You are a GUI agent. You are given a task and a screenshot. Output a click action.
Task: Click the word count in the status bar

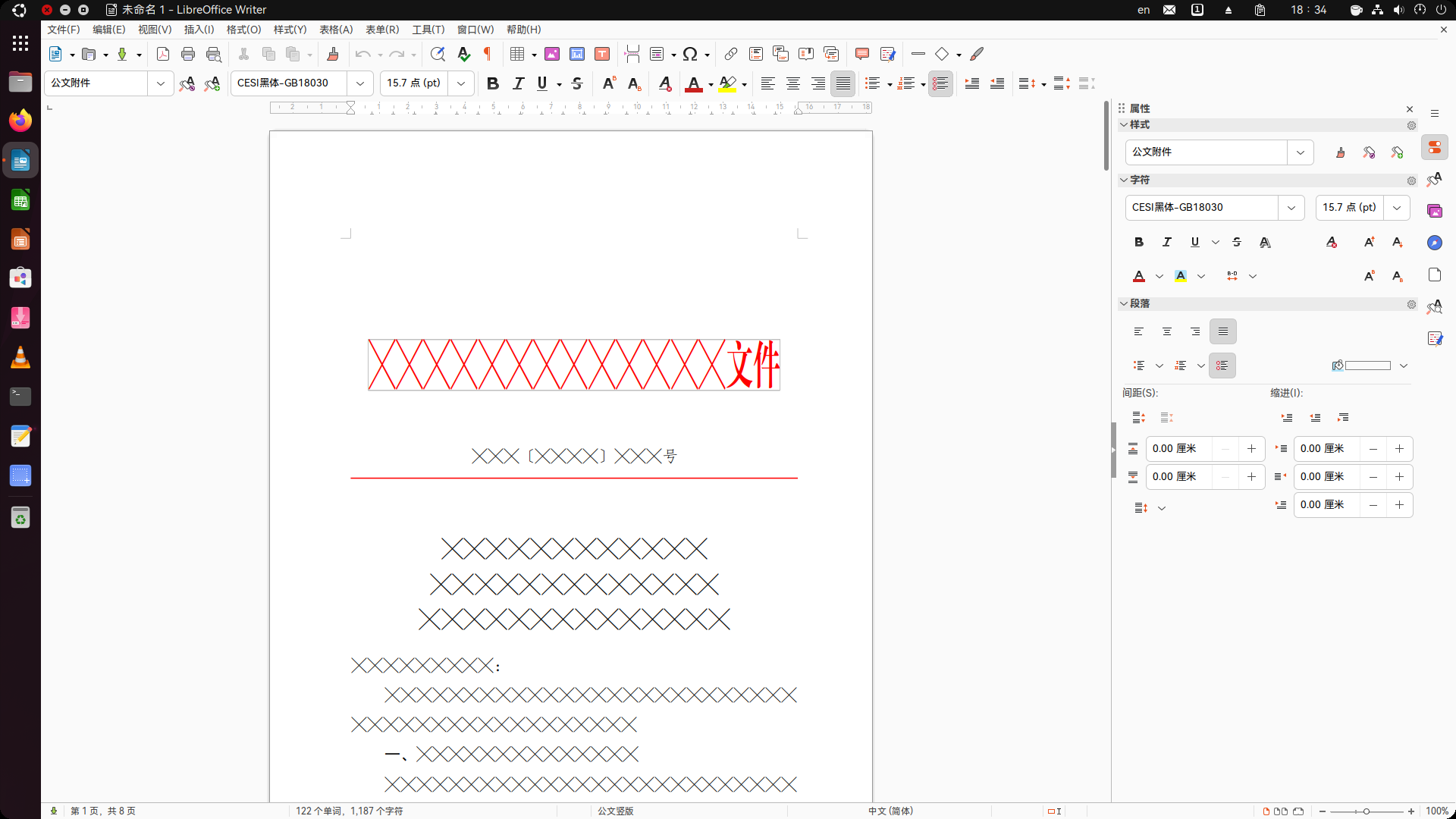tap(350, 811)
